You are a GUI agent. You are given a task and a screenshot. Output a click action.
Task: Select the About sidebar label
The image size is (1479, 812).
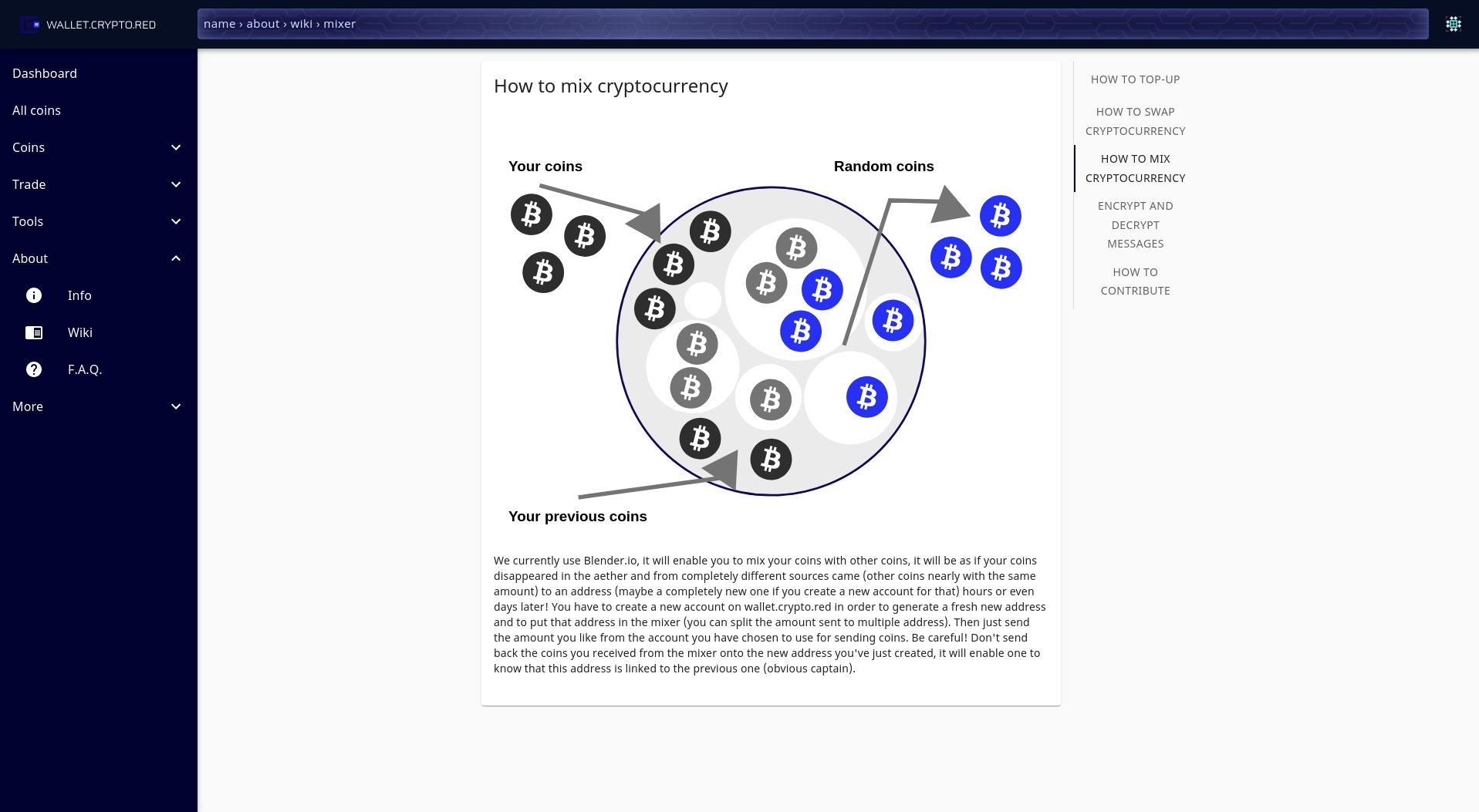tap(30, 258)
